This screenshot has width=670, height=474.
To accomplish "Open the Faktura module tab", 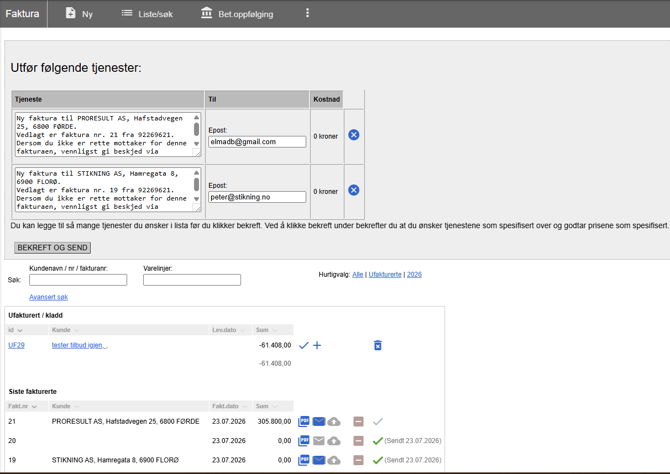I will (x=22, y=14).
